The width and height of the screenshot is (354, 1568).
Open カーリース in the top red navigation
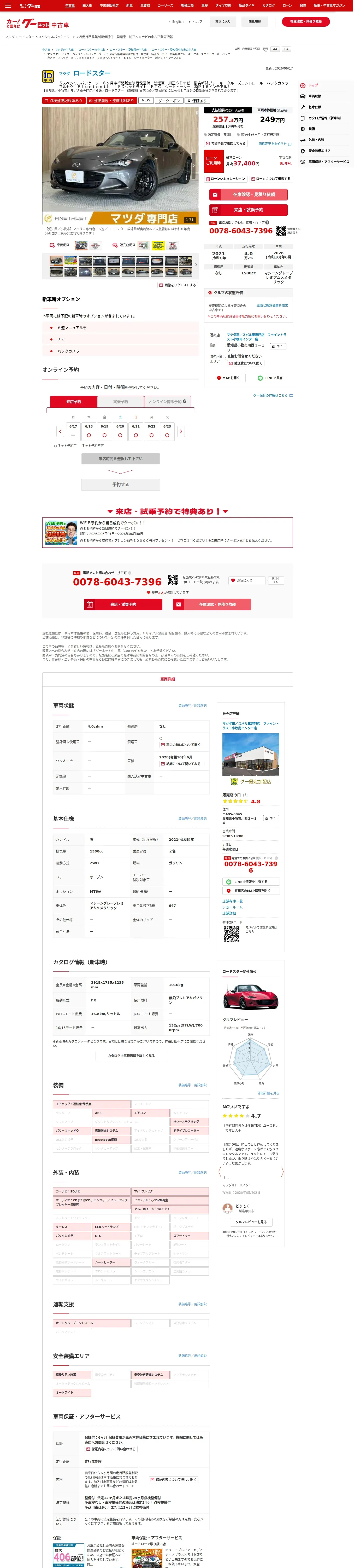pyautogui.click(x=166, y=5)
